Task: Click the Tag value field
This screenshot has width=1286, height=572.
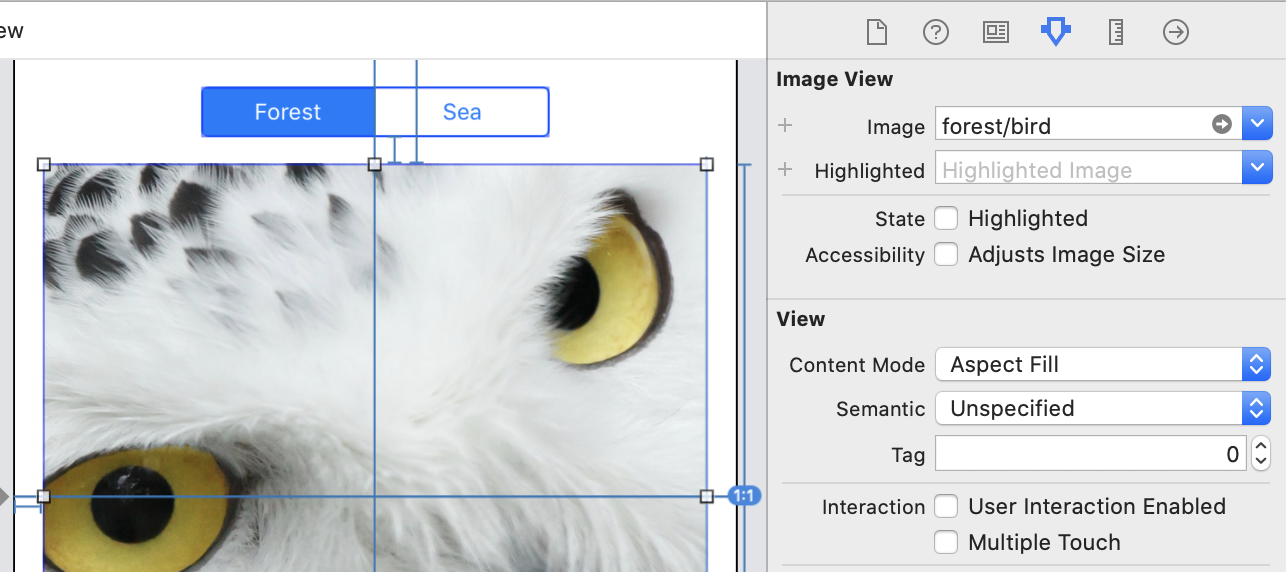Action: point(1090,454)
